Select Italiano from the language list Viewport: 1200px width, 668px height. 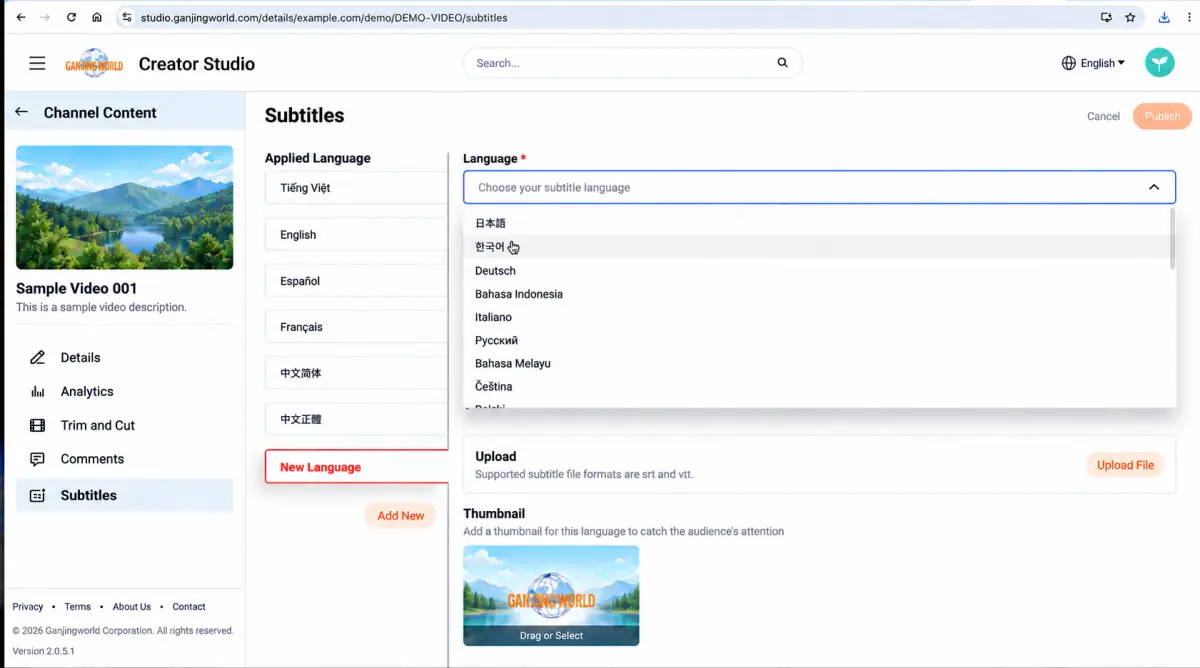815,317
